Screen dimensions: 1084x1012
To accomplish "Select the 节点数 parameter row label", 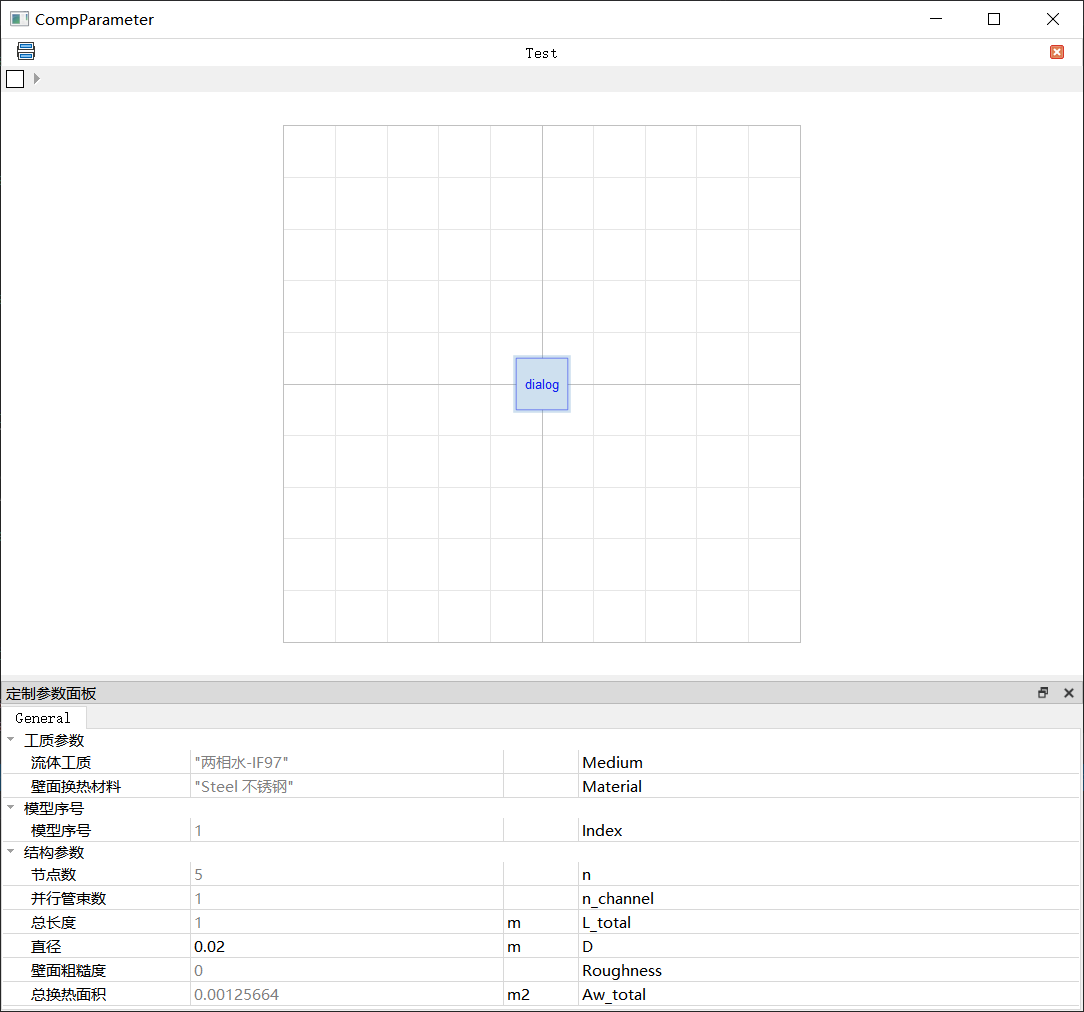I will coord(53,874).
